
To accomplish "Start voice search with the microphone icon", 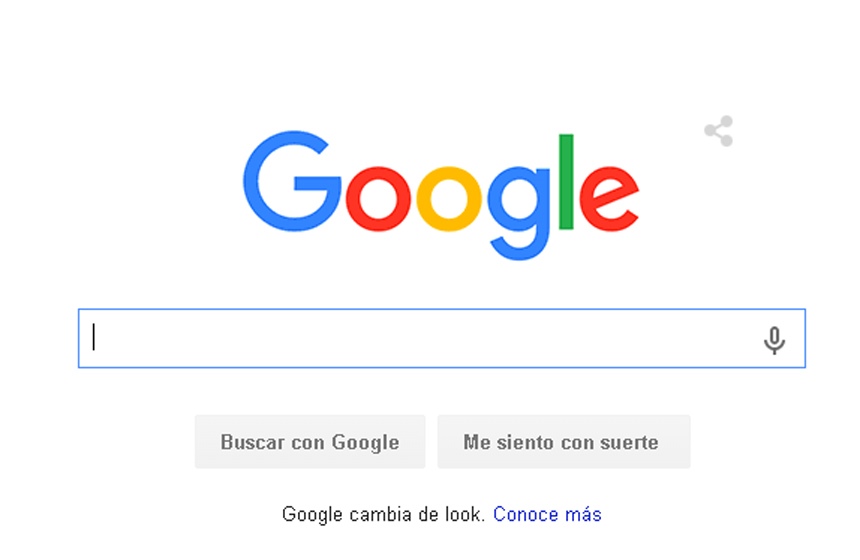I will 774,341.
